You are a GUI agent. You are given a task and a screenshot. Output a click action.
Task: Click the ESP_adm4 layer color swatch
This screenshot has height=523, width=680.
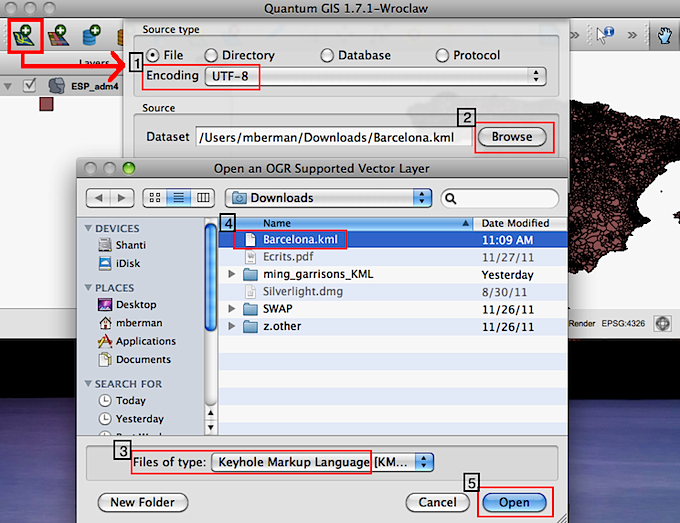point(46,104)
